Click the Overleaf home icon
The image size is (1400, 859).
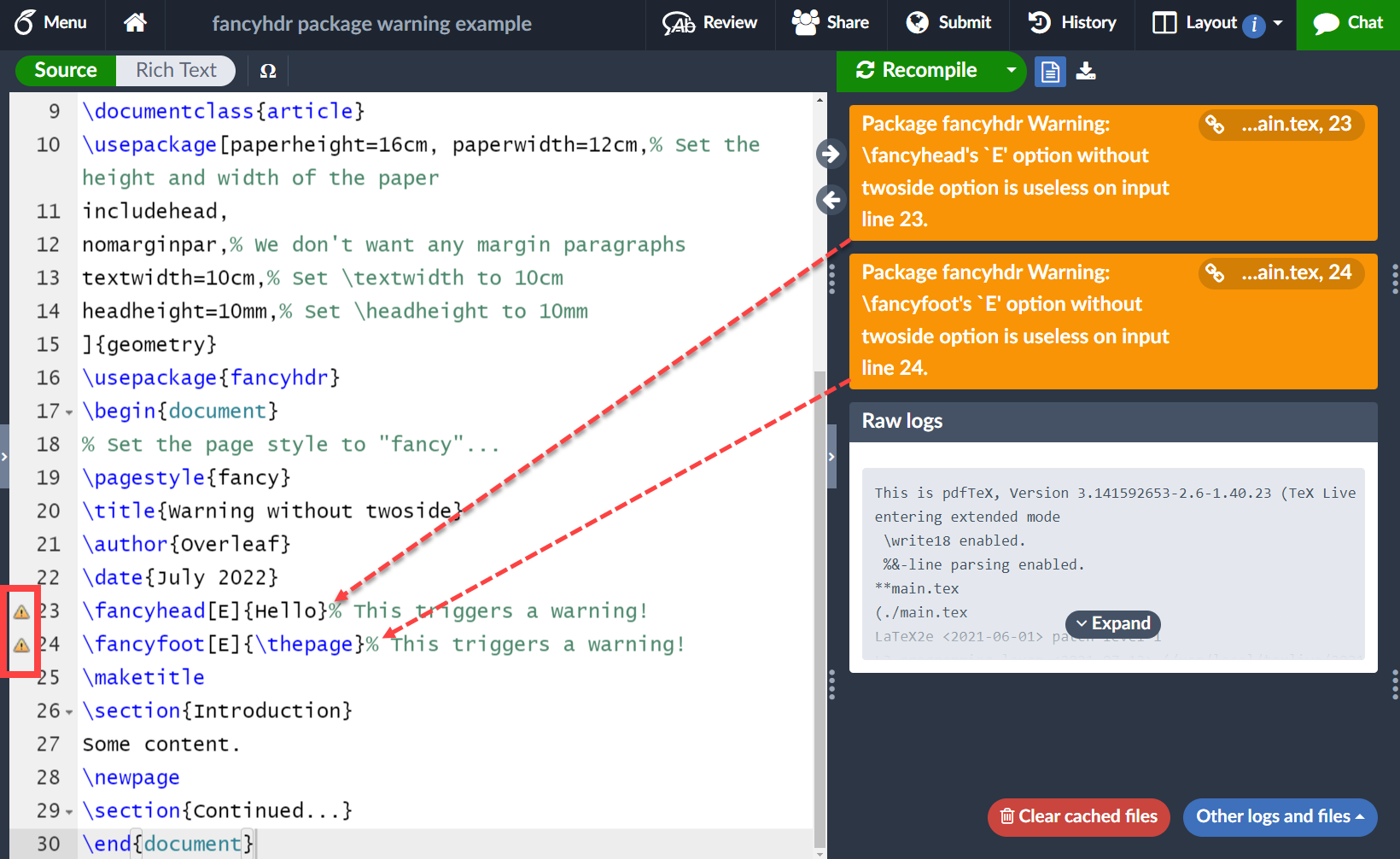[x=135, y=23]
